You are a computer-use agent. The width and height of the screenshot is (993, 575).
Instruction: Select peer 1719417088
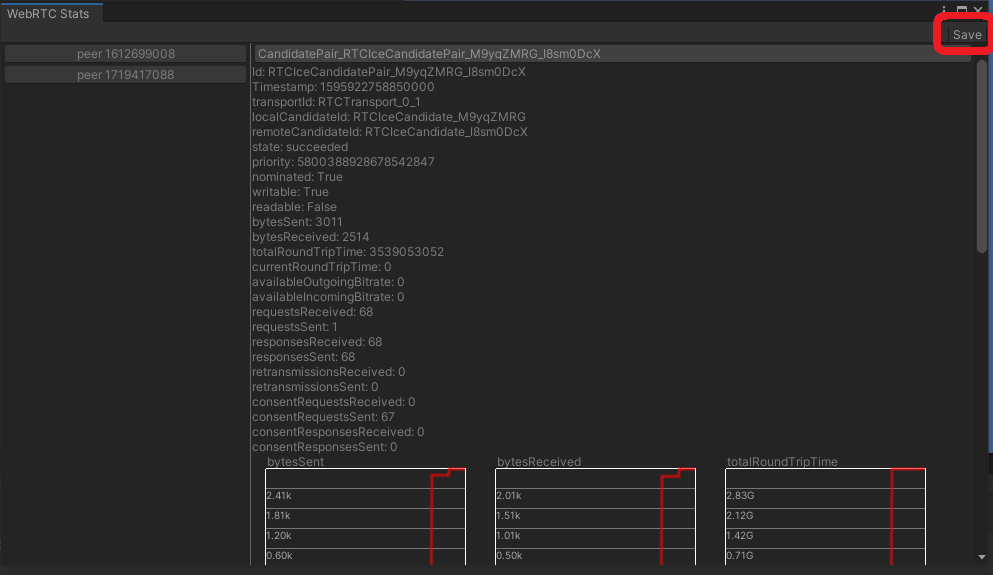coord(125,75)
